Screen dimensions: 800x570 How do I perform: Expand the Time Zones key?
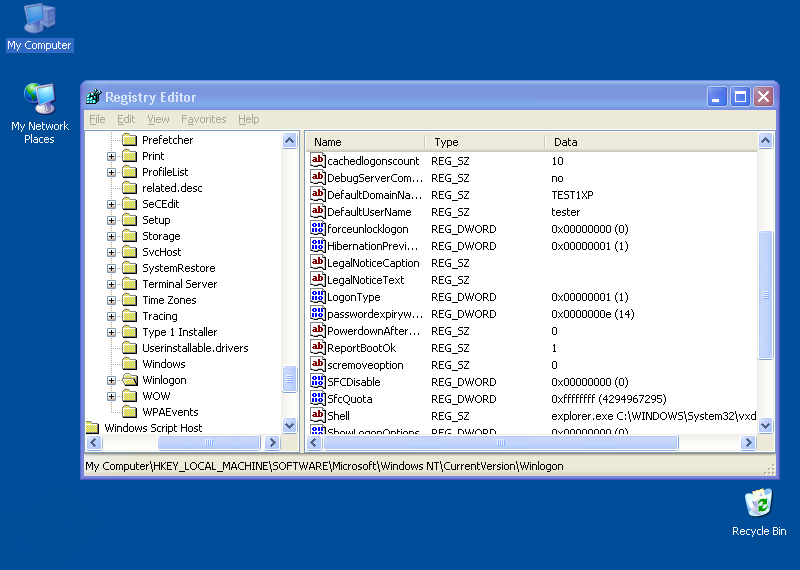pyautogui.click(x=111, y=300)
